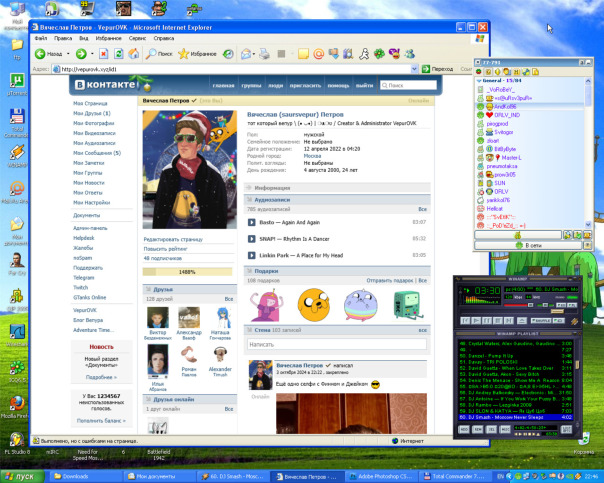The width and height of the screenshot is (604, 483).
Task: Click the puzzle piece icon in ICQ toolbar
Action: 525,72
